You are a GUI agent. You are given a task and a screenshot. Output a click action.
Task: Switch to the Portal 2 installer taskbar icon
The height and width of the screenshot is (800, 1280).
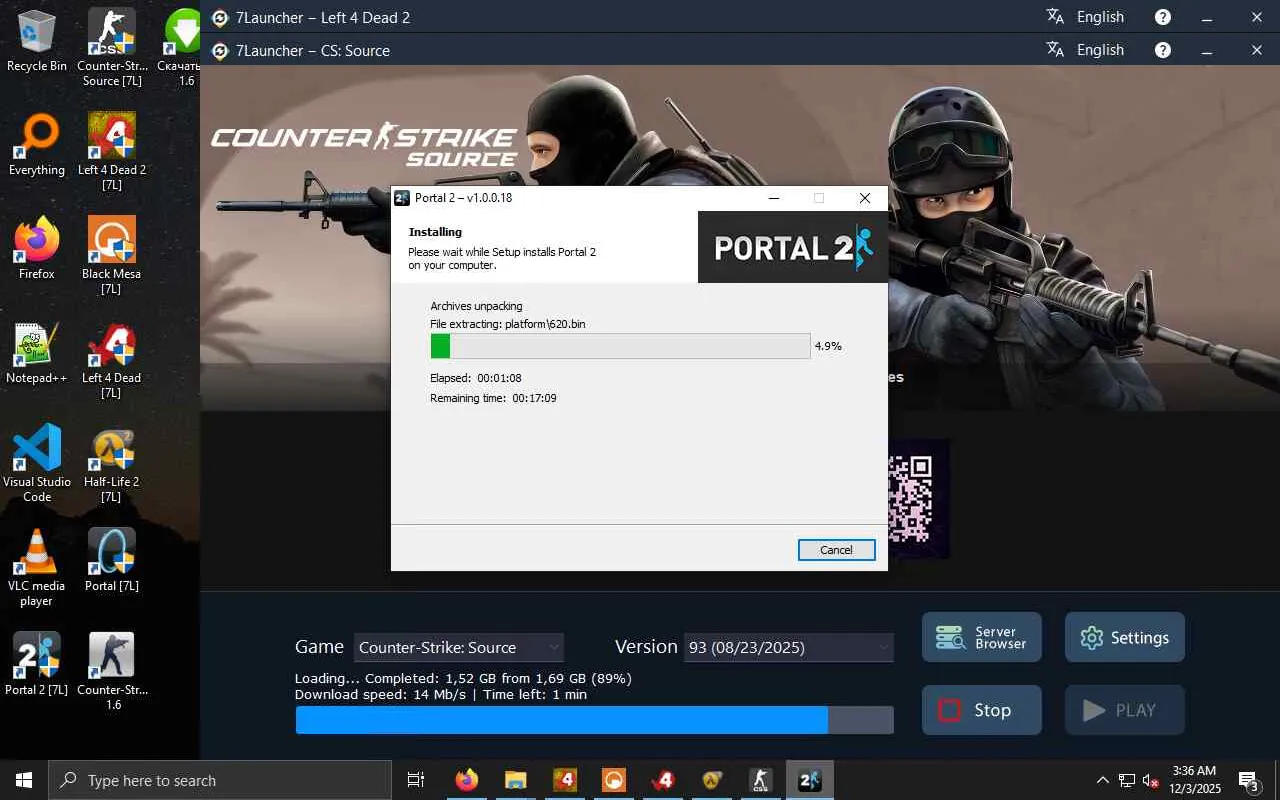pos(810,780)
